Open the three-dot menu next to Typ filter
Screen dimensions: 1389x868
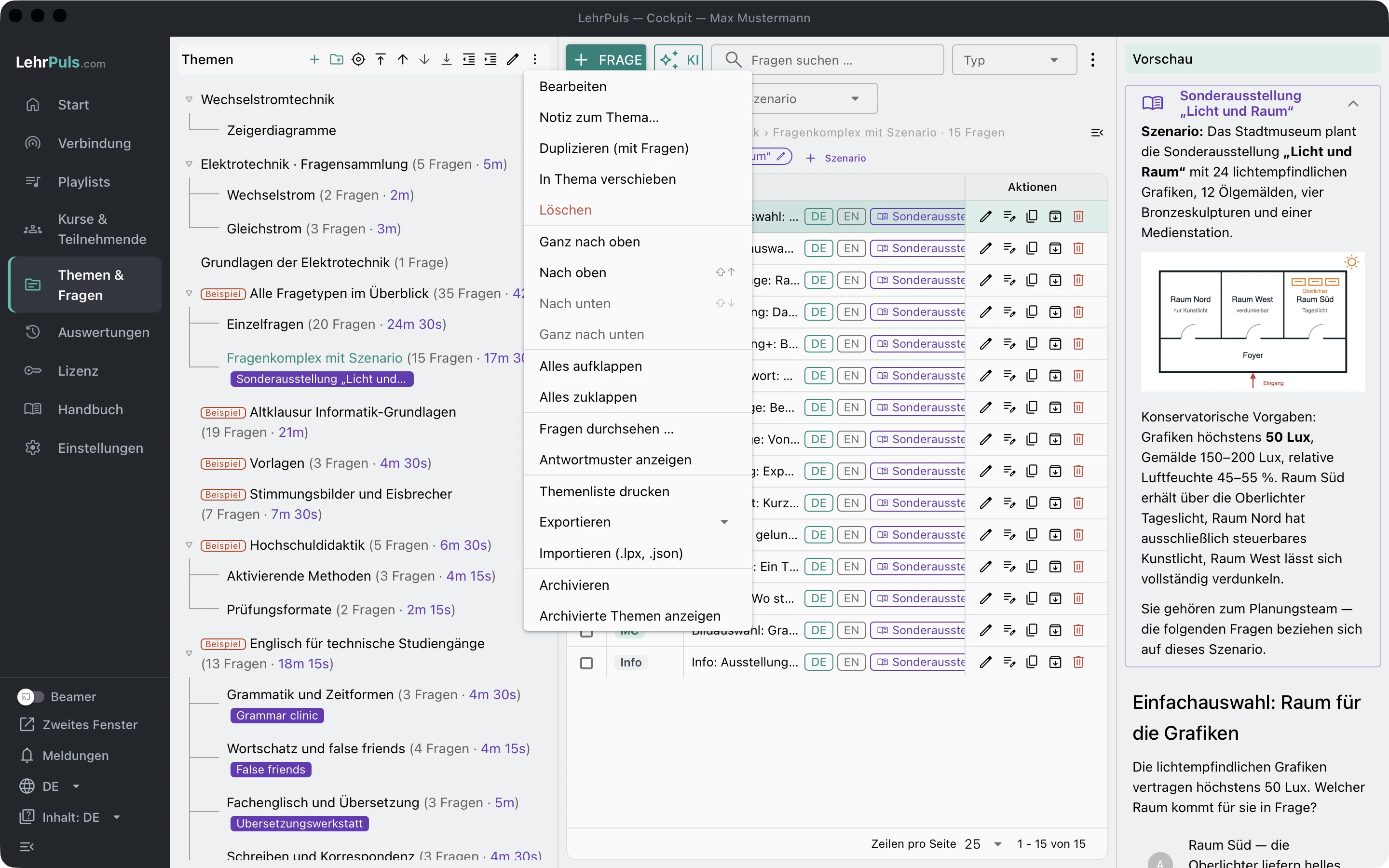pos(1093,60)
